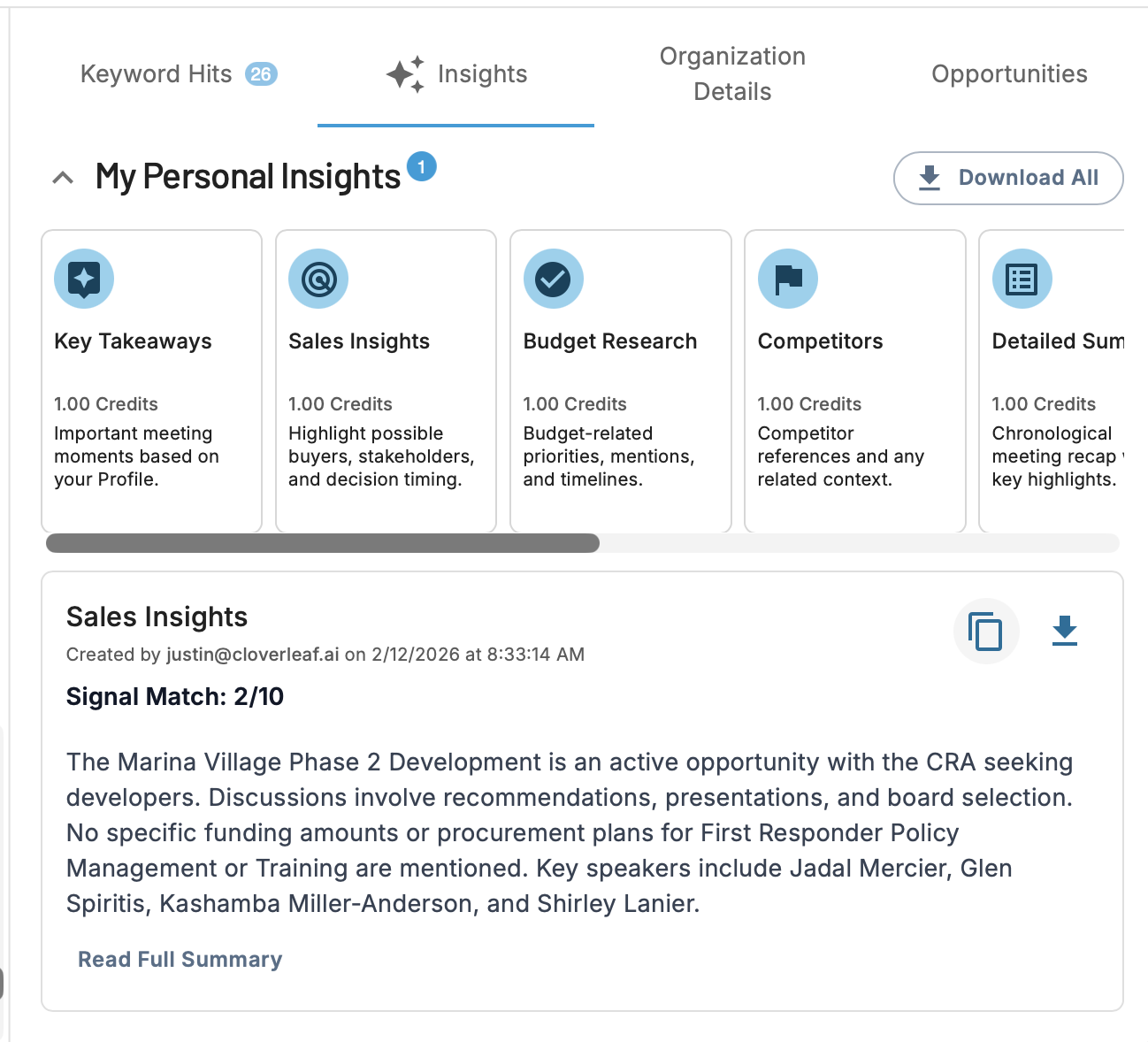Open the Organization Details tab

[732, 74]
